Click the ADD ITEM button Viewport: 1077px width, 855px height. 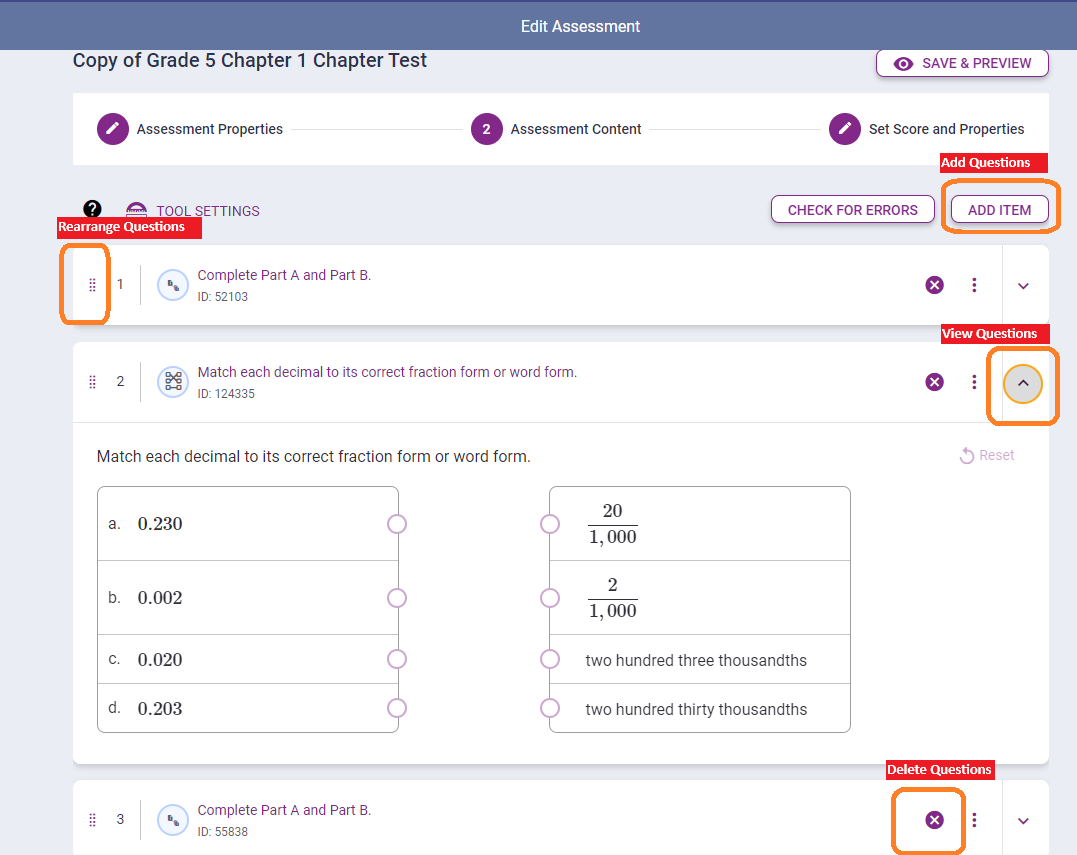point(999,210)
